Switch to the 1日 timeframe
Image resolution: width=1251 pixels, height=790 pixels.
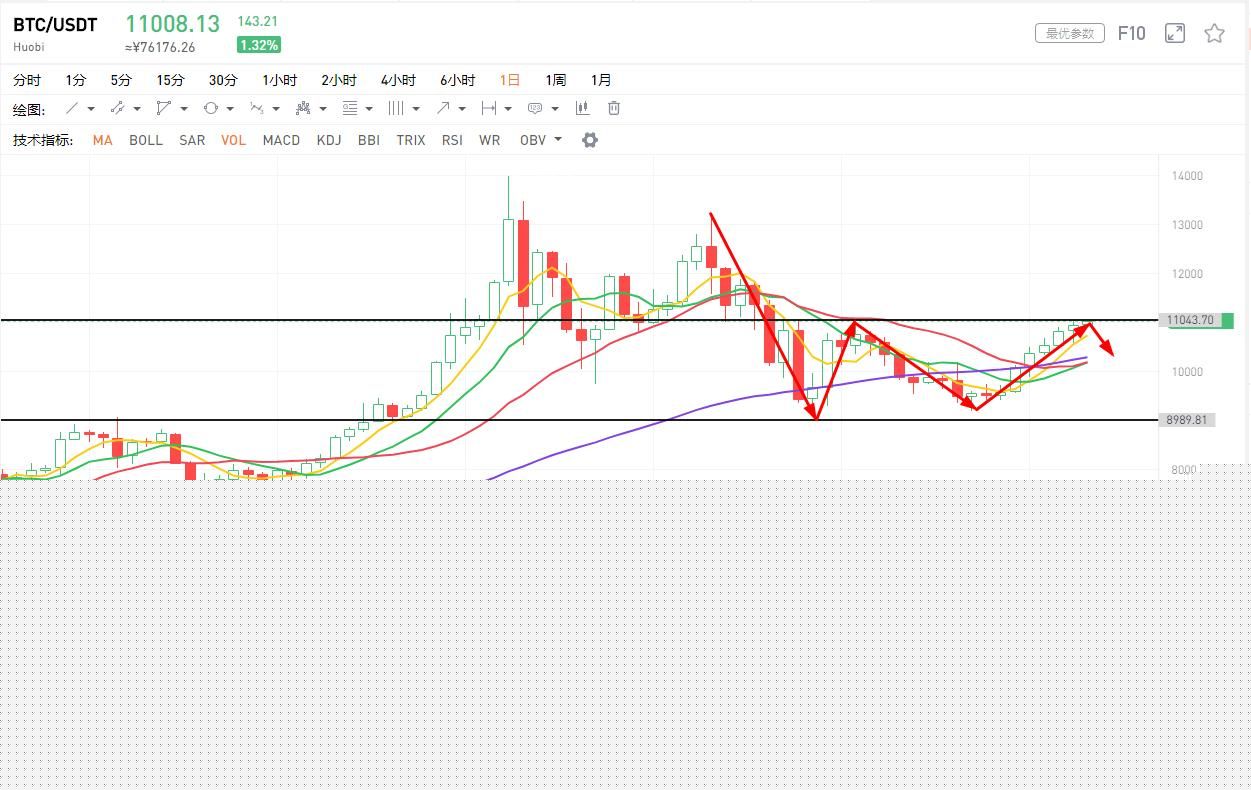510,80
